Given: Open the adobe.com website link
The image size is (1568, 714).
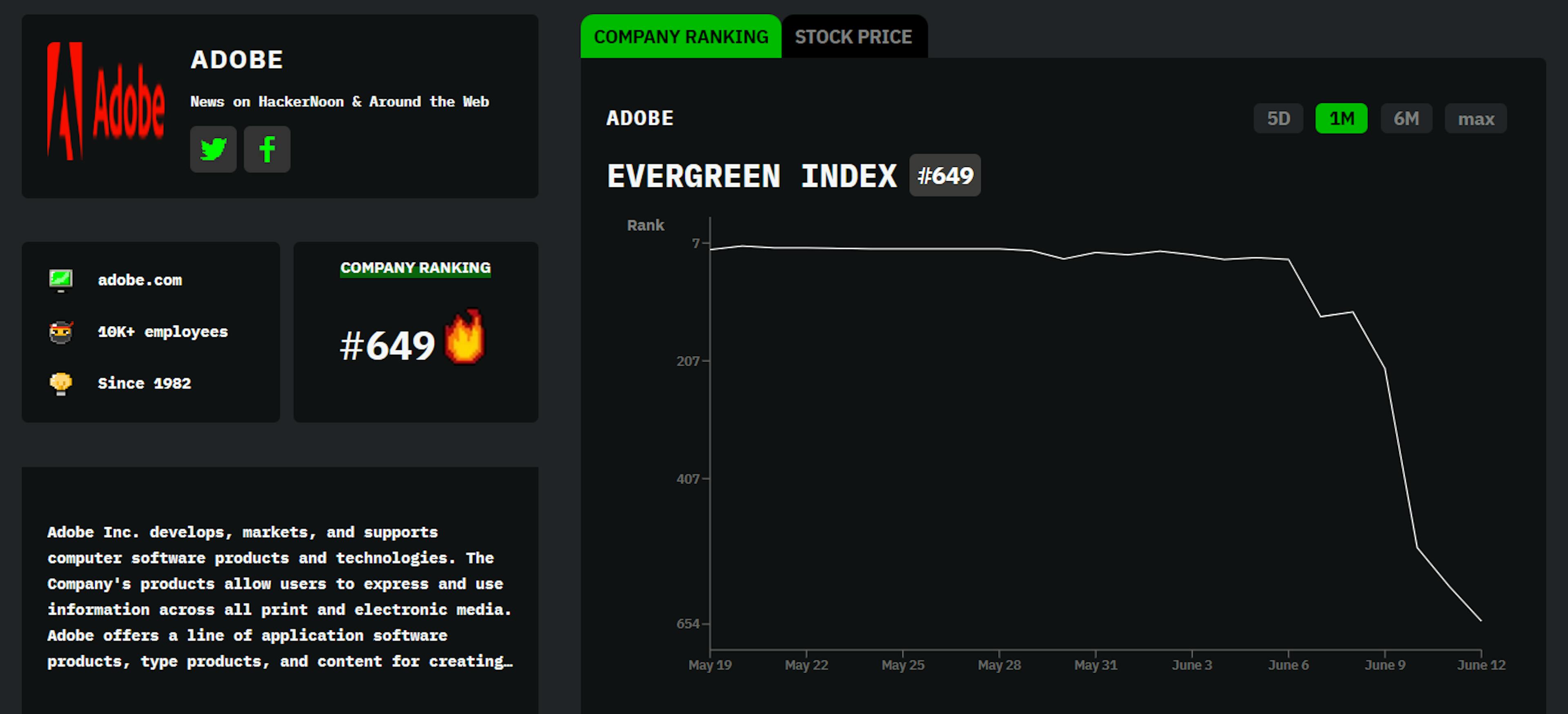Looking at the screenshot, I should click(140, 280).
